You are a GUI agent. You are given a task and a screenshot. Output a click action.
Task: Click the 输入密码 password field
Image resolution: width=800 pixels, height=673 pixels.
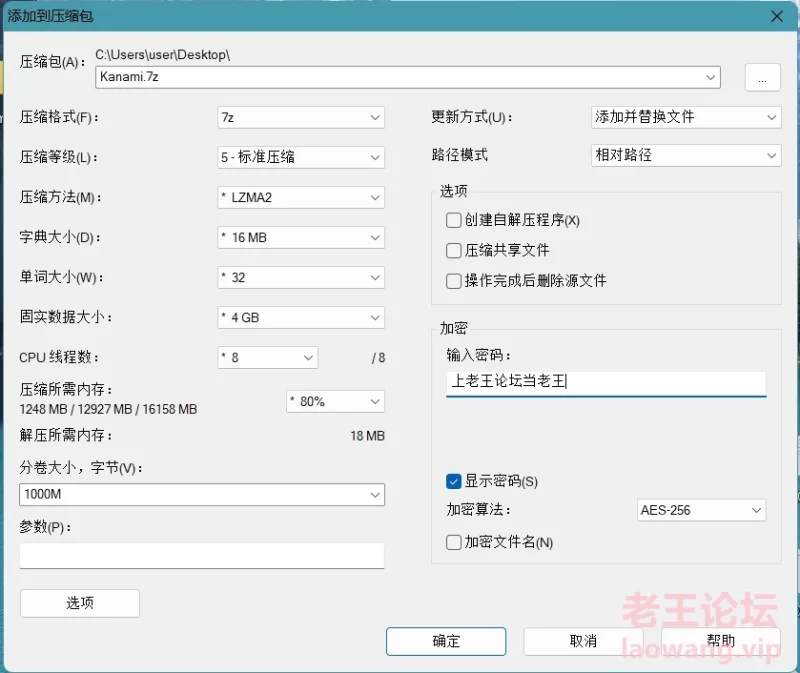click(x=606, y=383)
